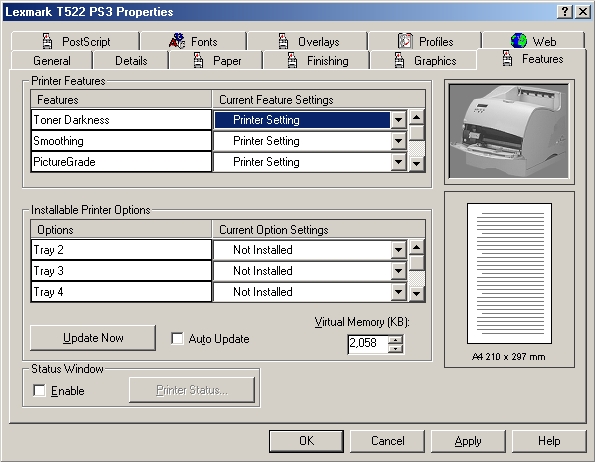This screenshot has width=595, height=462.
Task: Click the Printer Features scroll down arrow
Action: pos(417,164)
